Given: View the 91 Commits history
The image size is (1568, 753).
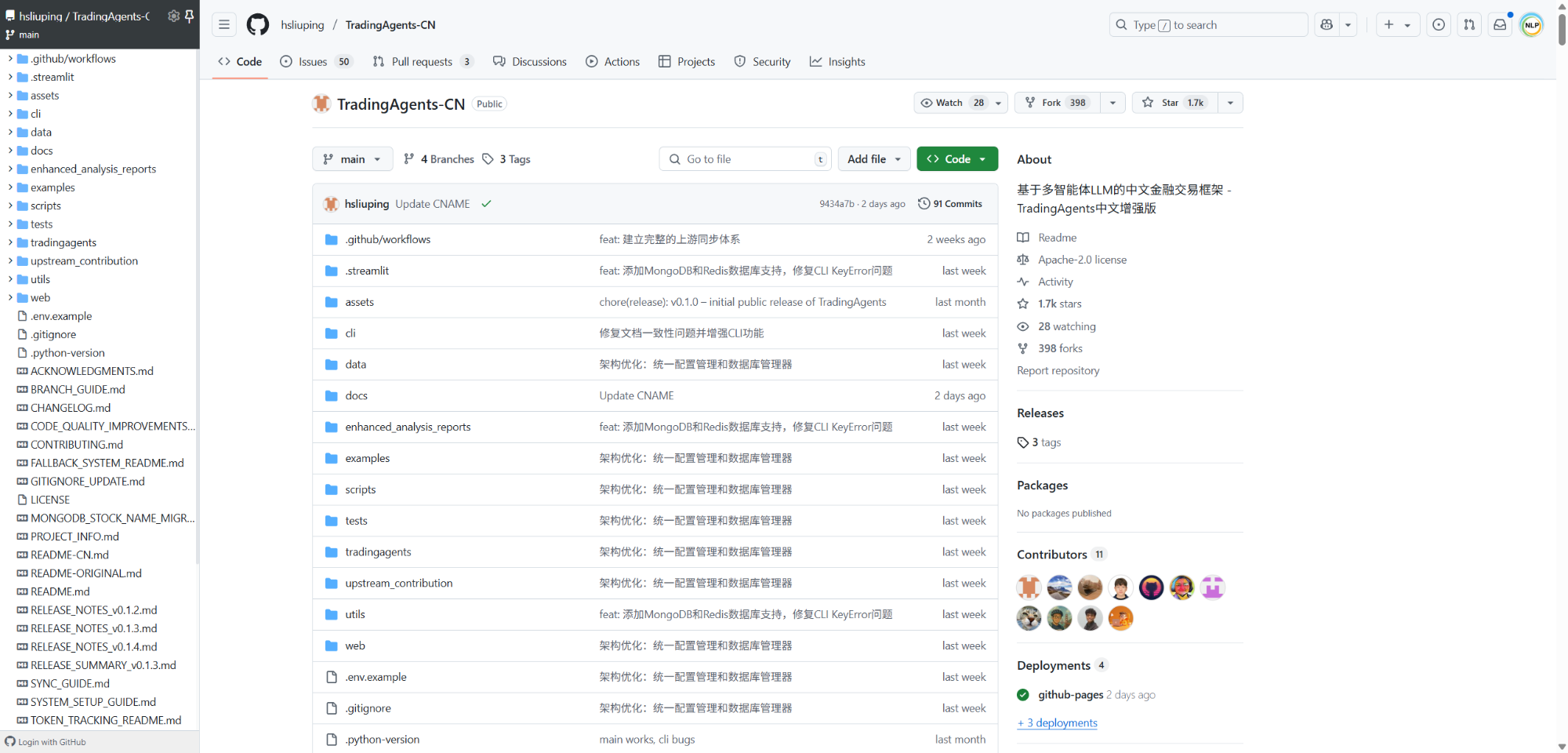Looking at the screenshot, I should click(x=950, y=204).
